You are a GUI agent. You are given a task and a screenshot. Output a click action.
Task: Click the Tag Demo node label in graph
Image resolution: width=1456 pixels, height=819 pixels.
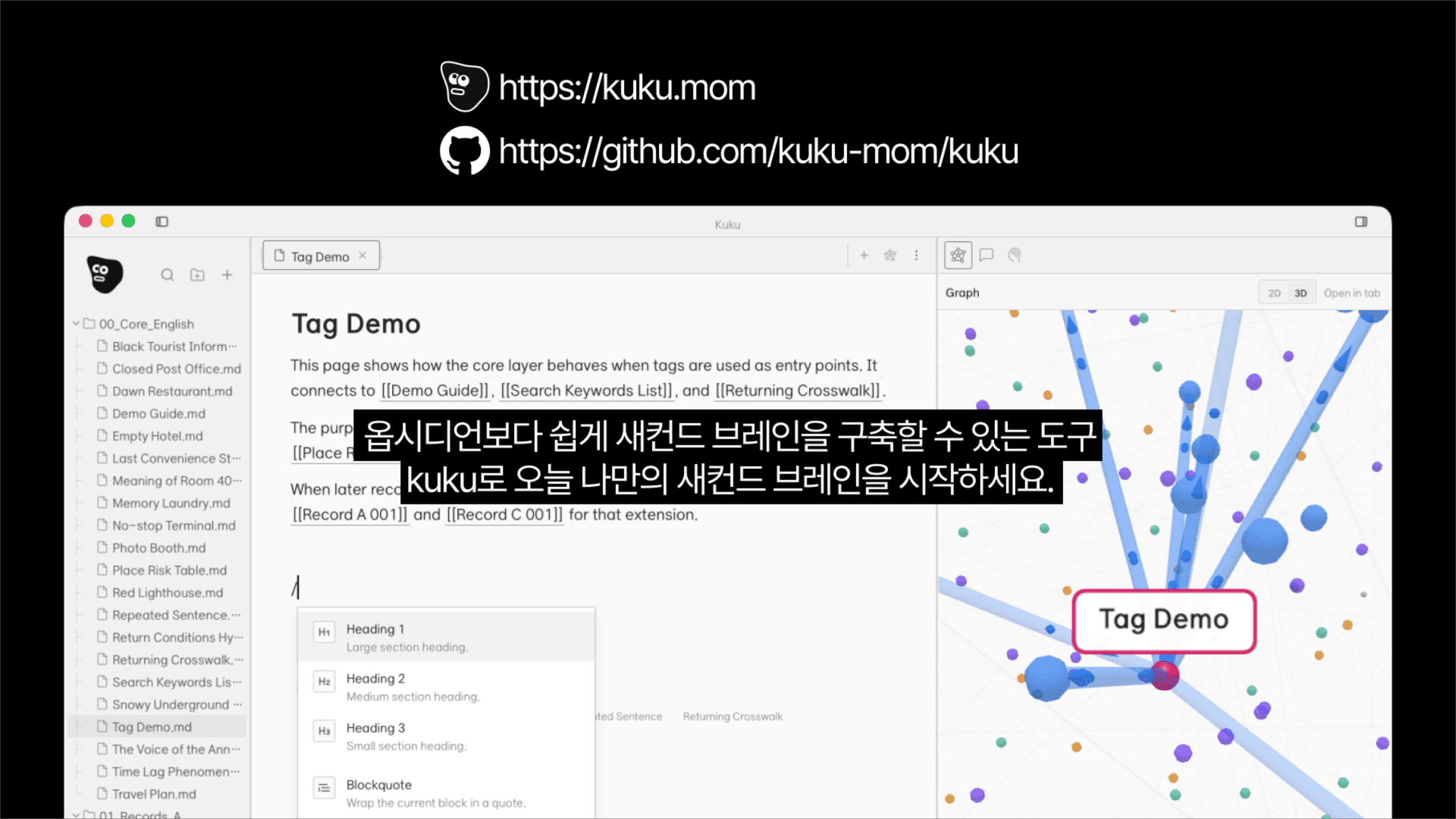tap(1164, 620)
